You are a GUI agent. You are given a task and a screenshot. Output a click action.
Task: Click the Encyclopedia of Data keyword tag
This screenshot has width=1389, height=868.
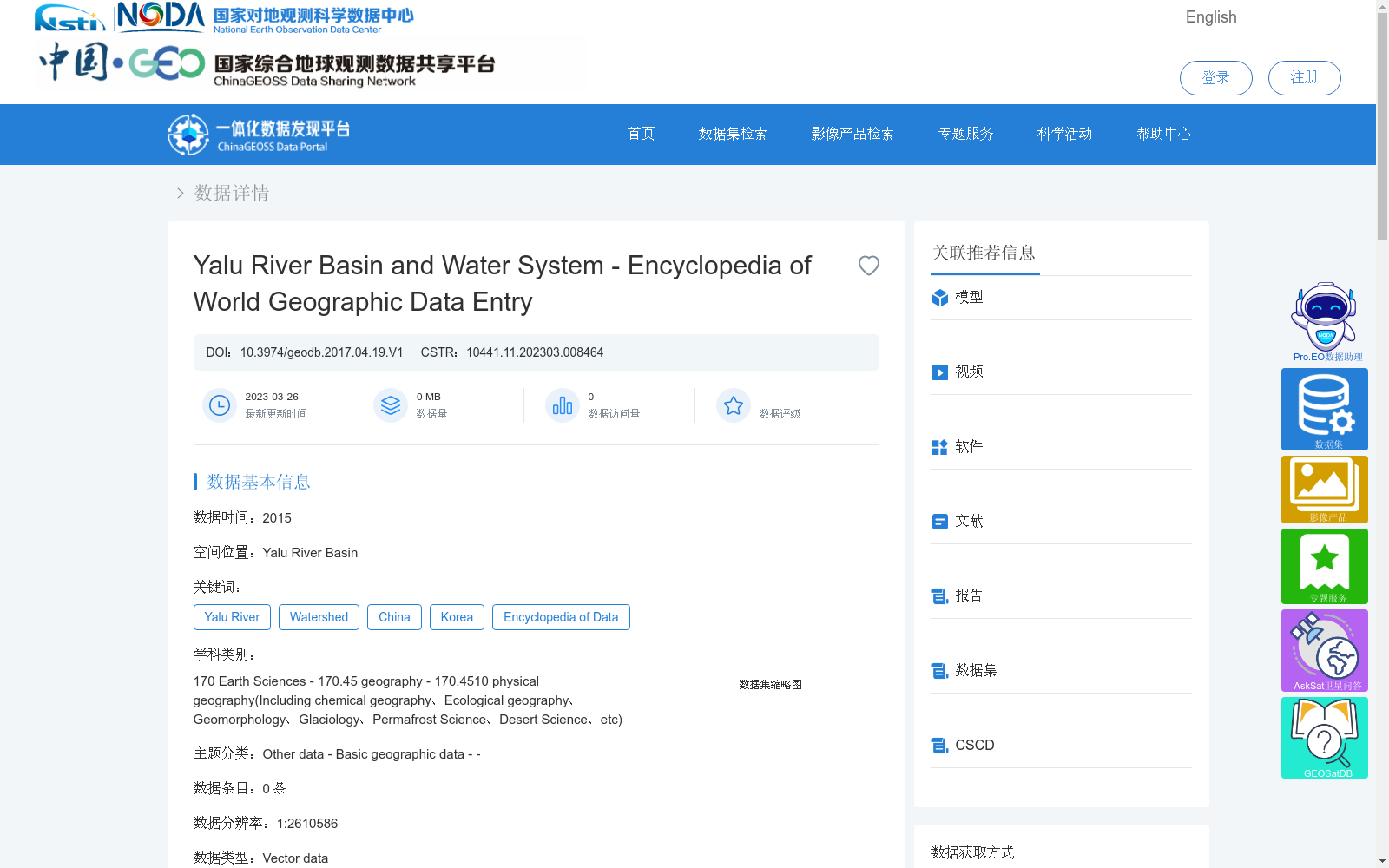pyautogui.click(x=561, y=617)
